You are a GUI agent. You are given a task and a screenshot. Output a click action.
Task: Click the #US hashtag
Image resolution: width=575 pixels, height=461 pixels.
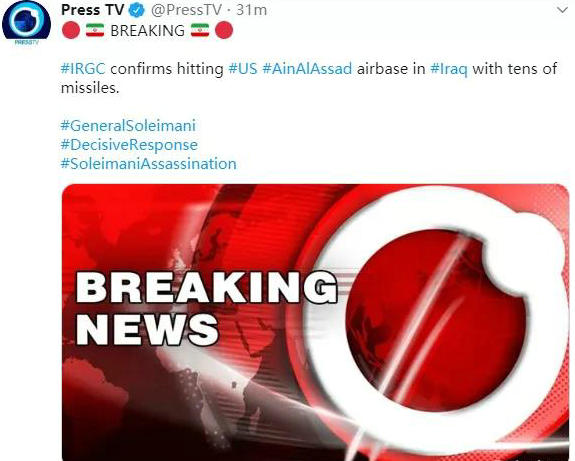(243, 69)
